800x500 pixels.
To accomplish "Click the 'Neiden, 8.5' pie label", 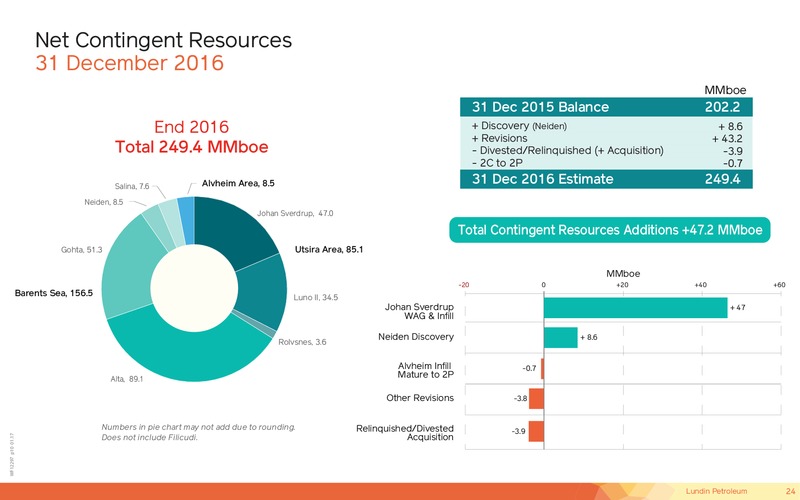I will click(104, 202).
